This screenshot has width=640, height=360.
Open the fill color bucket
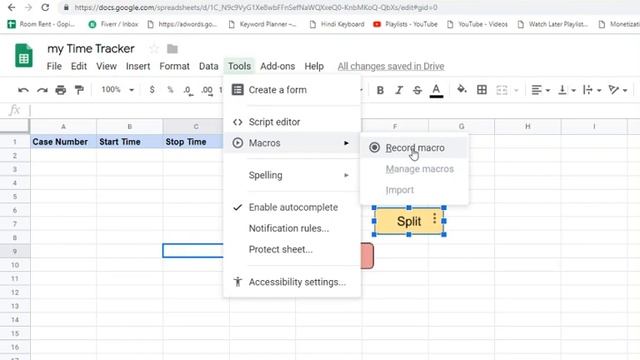pyautogui.click(x=462, y=89)
